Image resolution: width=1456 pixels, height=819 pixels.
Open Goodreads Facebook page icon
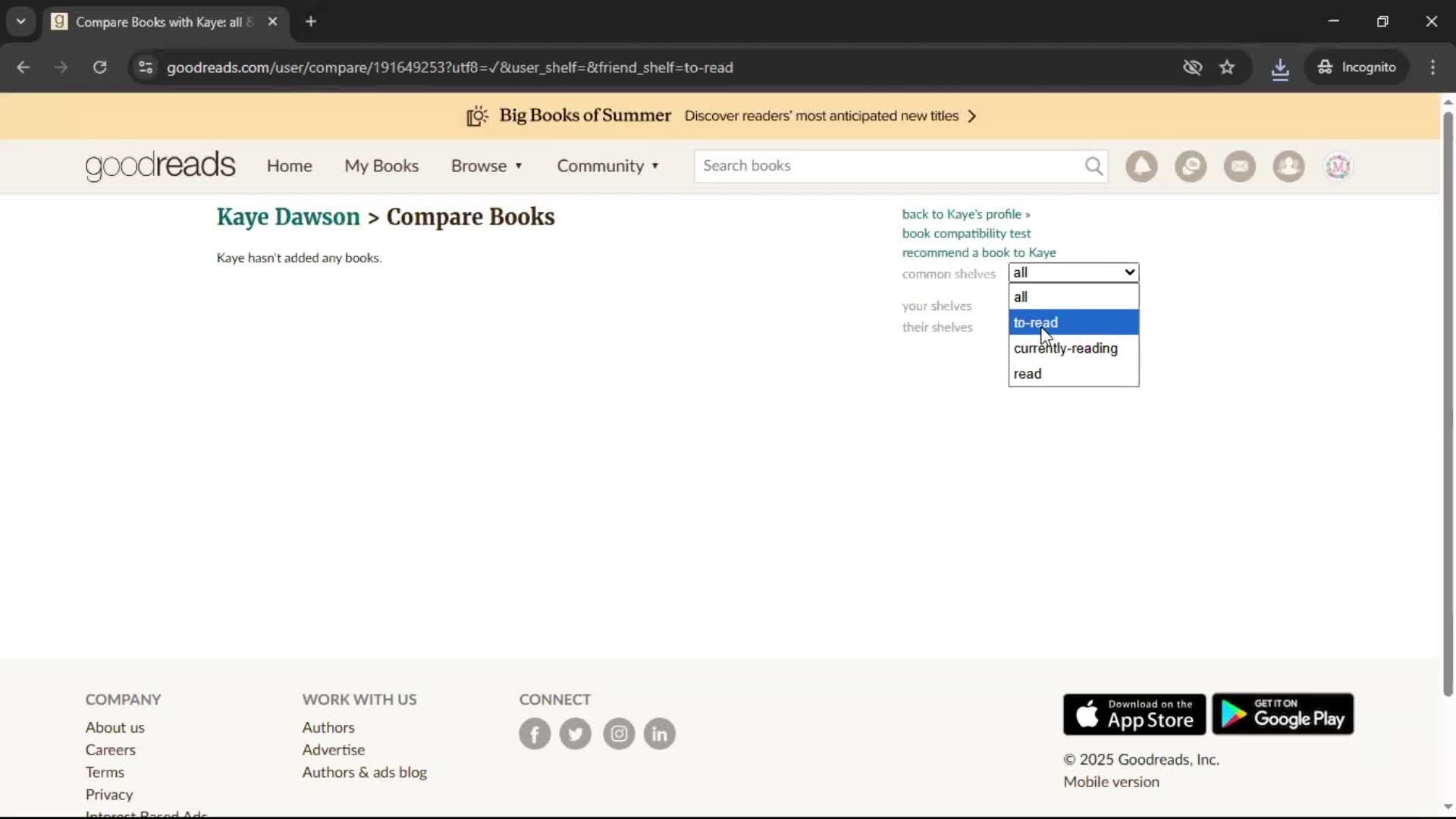[x=535, y=733]
